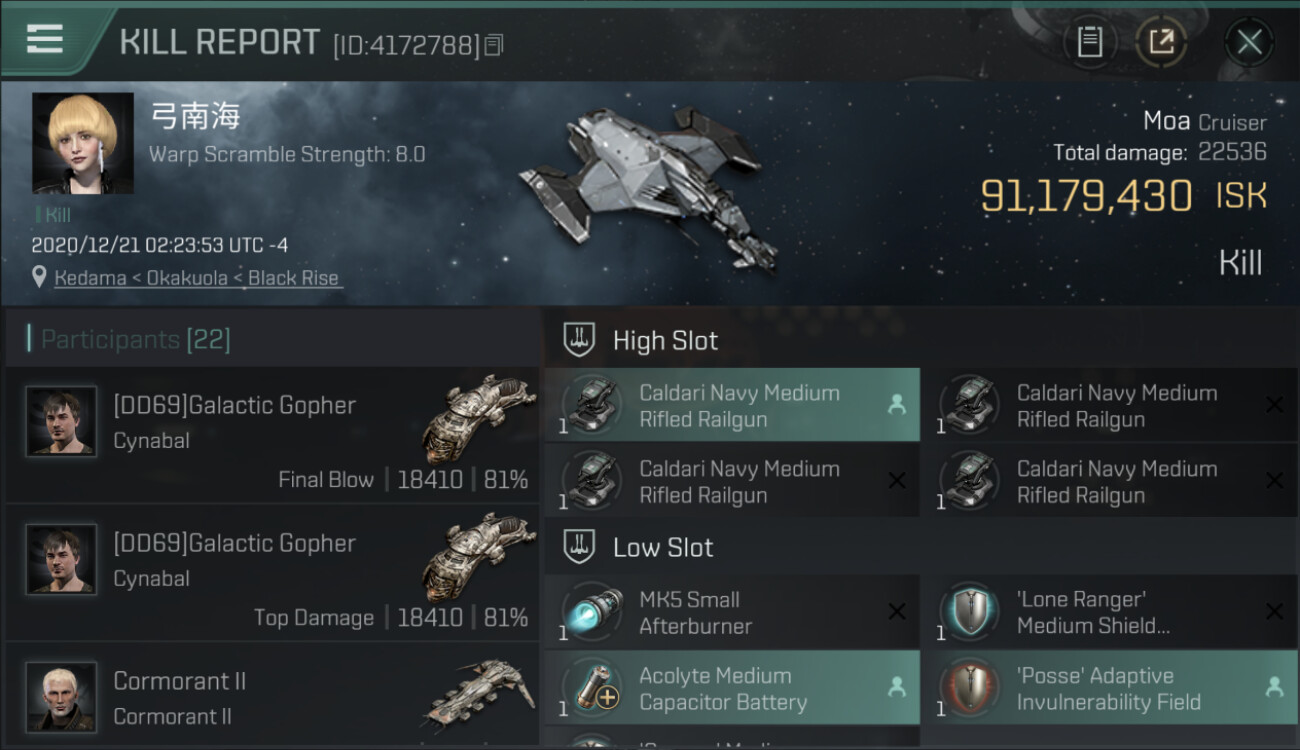Click the Low Slot section icon
The width and height of the screenshot is (1300, 750).
[580, 547]
